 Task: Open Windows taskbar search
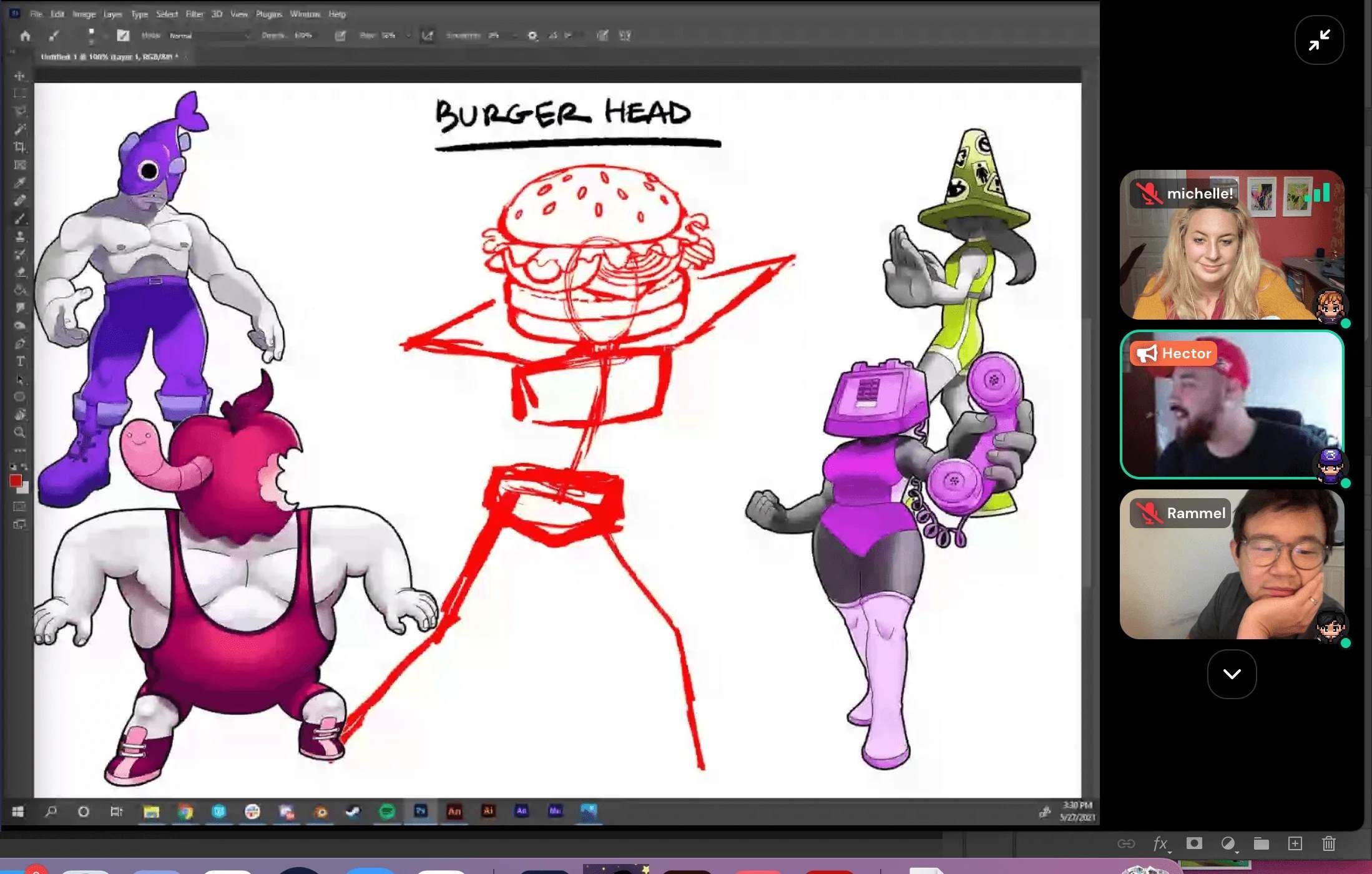pos(51,812)
